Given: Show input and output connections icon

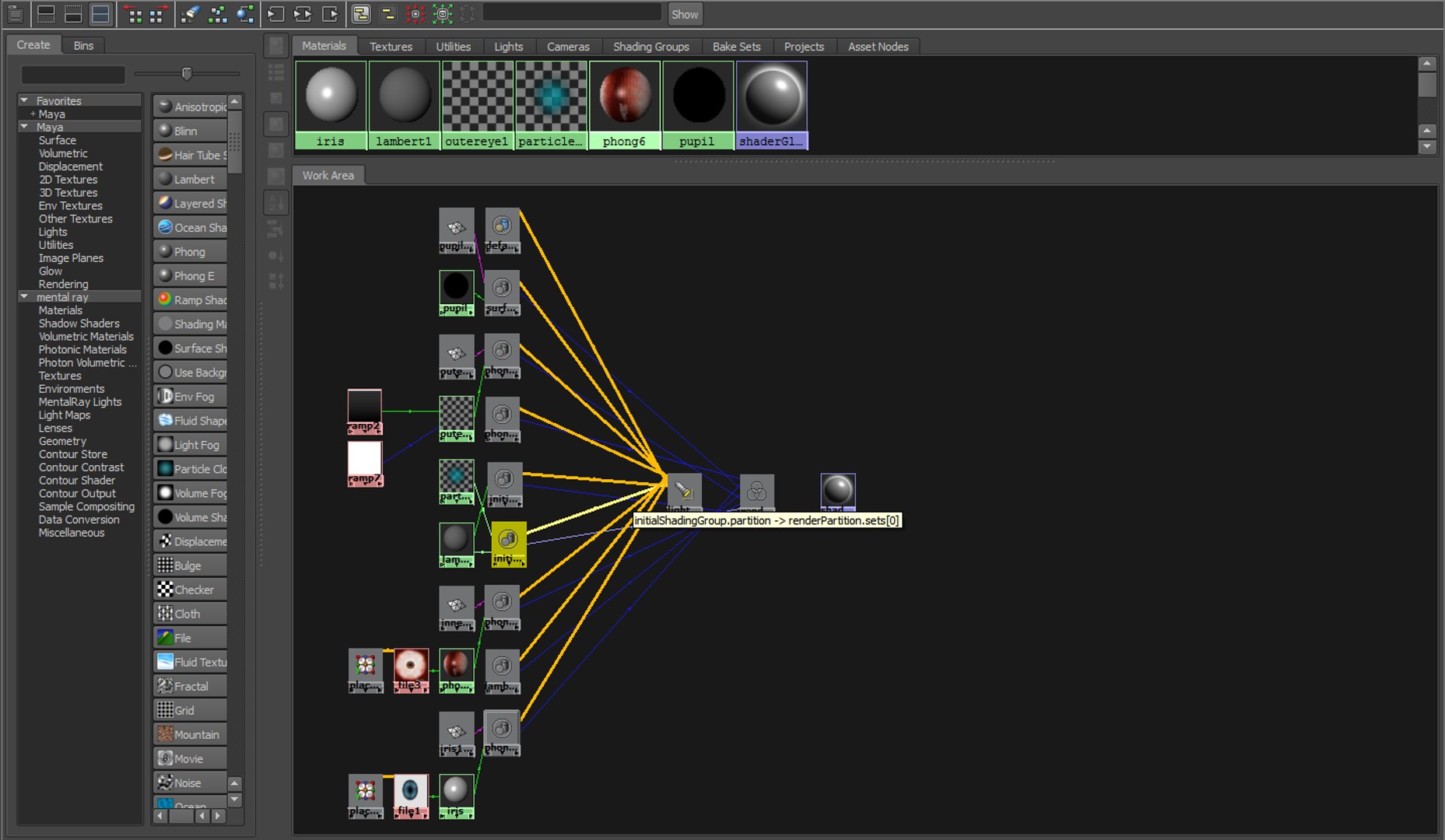Looking at the screenshot, I should (303, 14).
